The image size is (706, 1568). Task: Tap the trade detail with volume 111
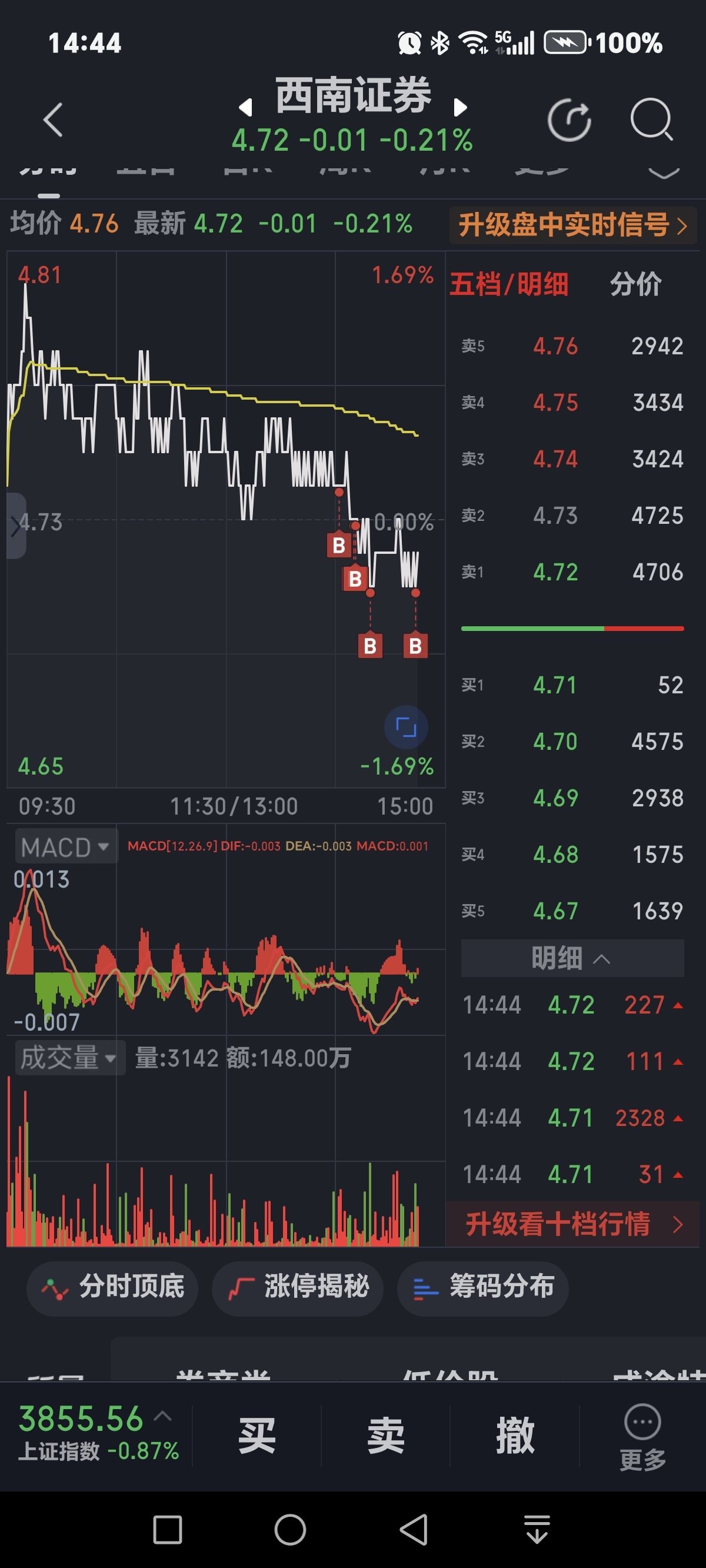click(572, 1062)
